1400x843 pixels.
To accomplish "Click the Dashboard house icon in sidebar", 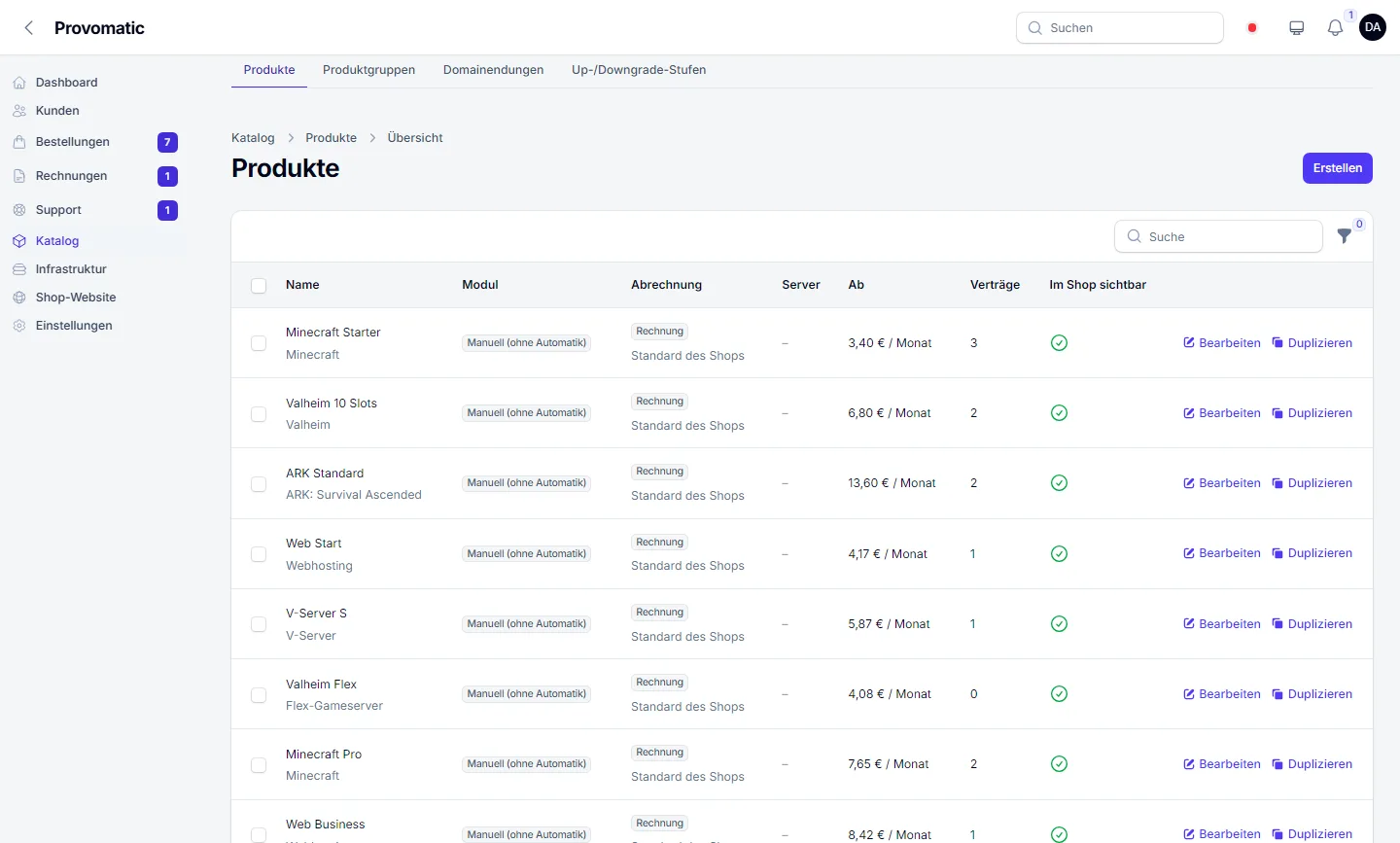I will pos(19,83).
